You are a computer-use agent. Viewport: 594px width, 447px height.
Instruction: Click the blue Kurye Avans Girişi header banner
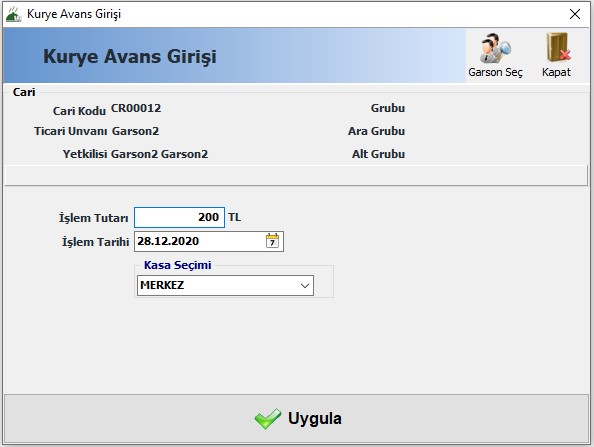(x=234, y=55)
